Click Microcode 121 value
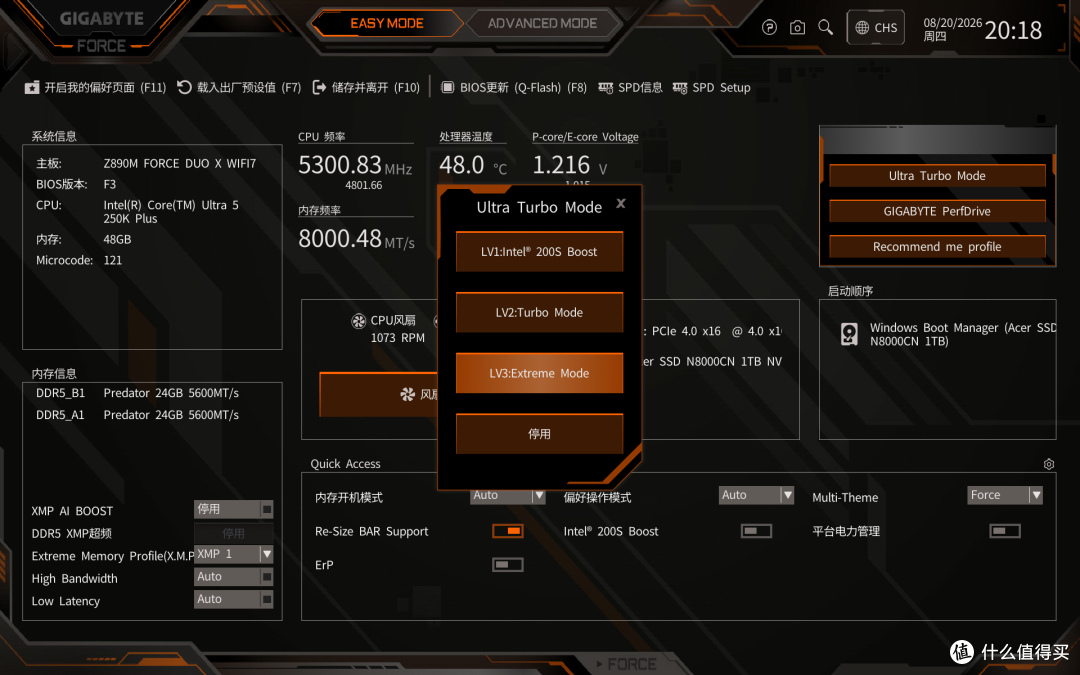 (112, 260)
